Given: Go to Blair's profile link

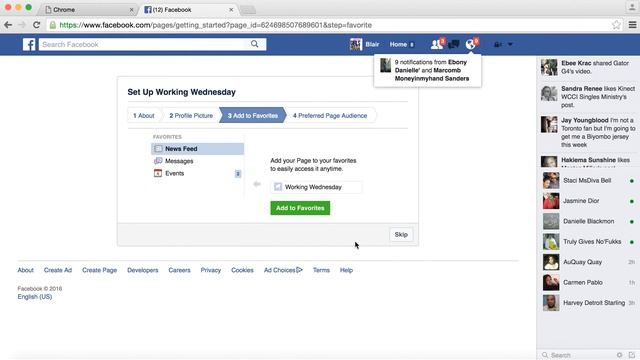Looking at the screenshot, I should point(372,44).
